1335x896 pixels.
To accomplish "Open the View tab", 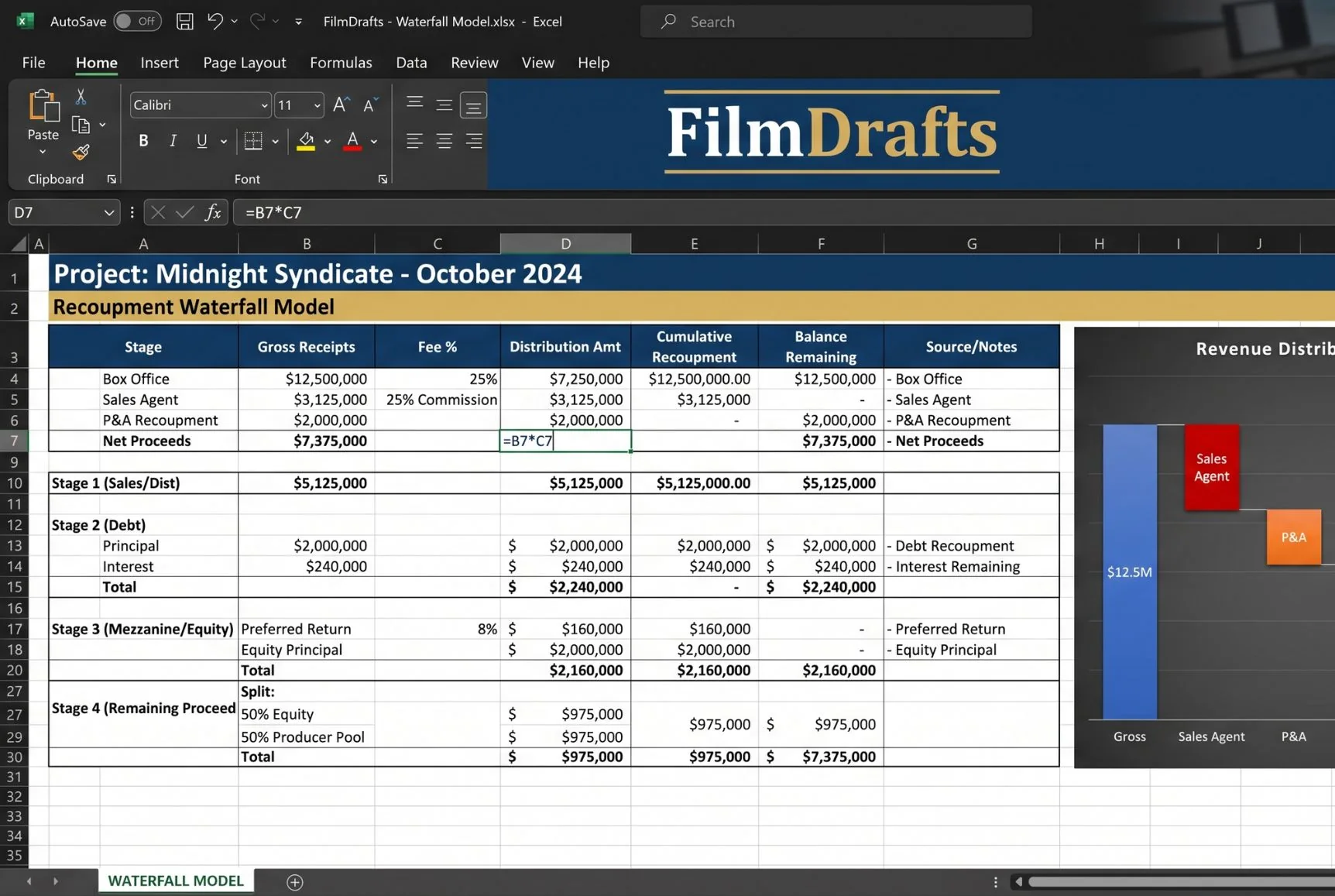I will [x=537, y=63].
